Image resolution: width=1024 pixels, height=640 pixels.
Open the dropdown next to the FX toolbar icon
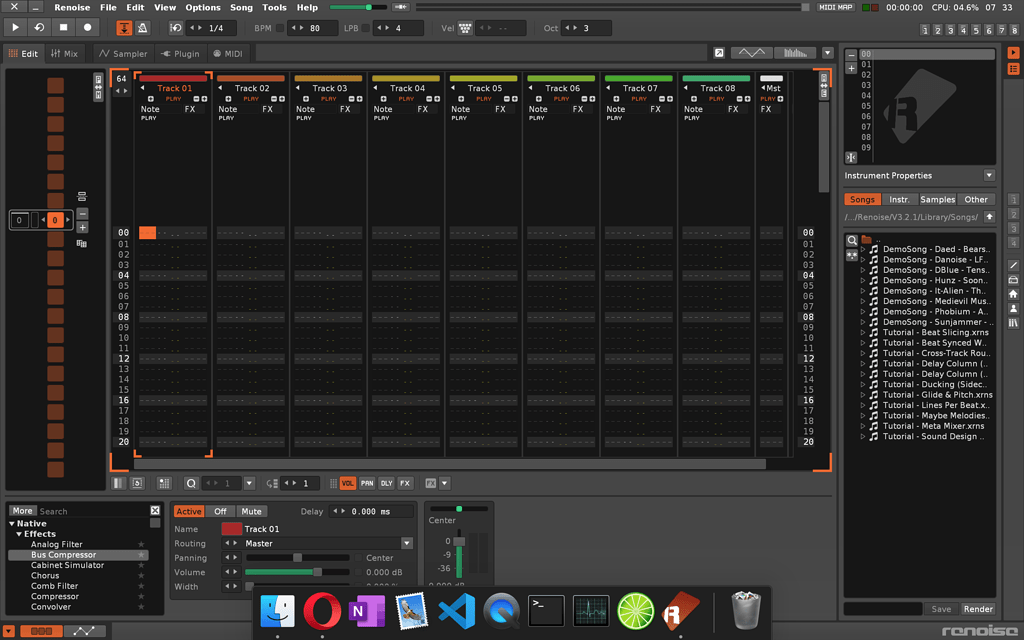tap(445, 483)
